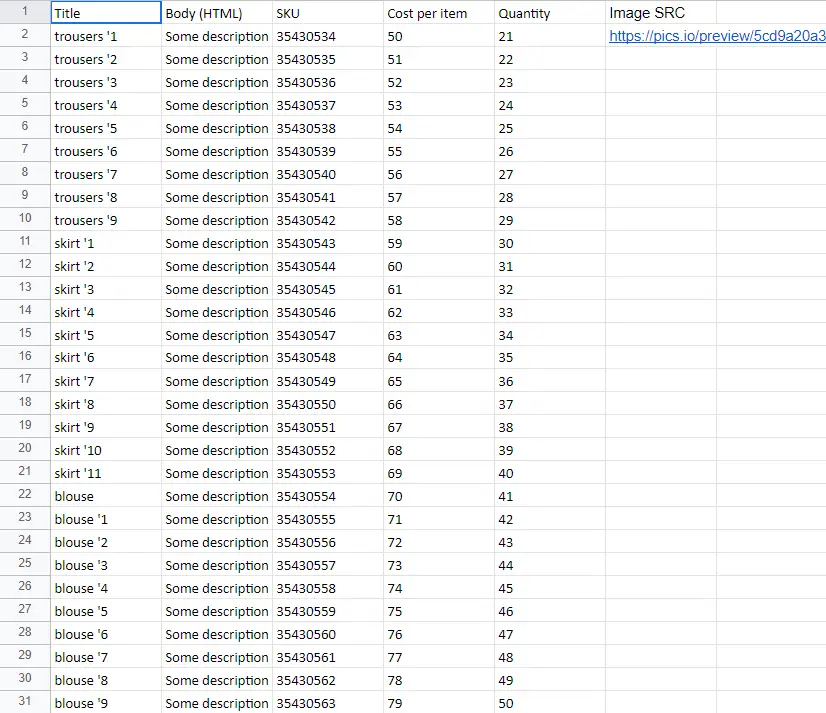Select the trousers '7 row's cost cell
The image size is (826, 713).
tap(439, 174)
